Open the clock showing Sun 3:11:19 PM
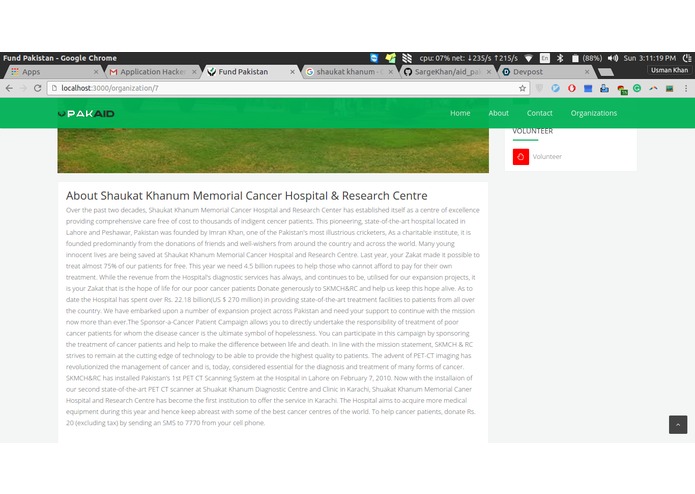The image size is (695, 494). pos(650,58)
